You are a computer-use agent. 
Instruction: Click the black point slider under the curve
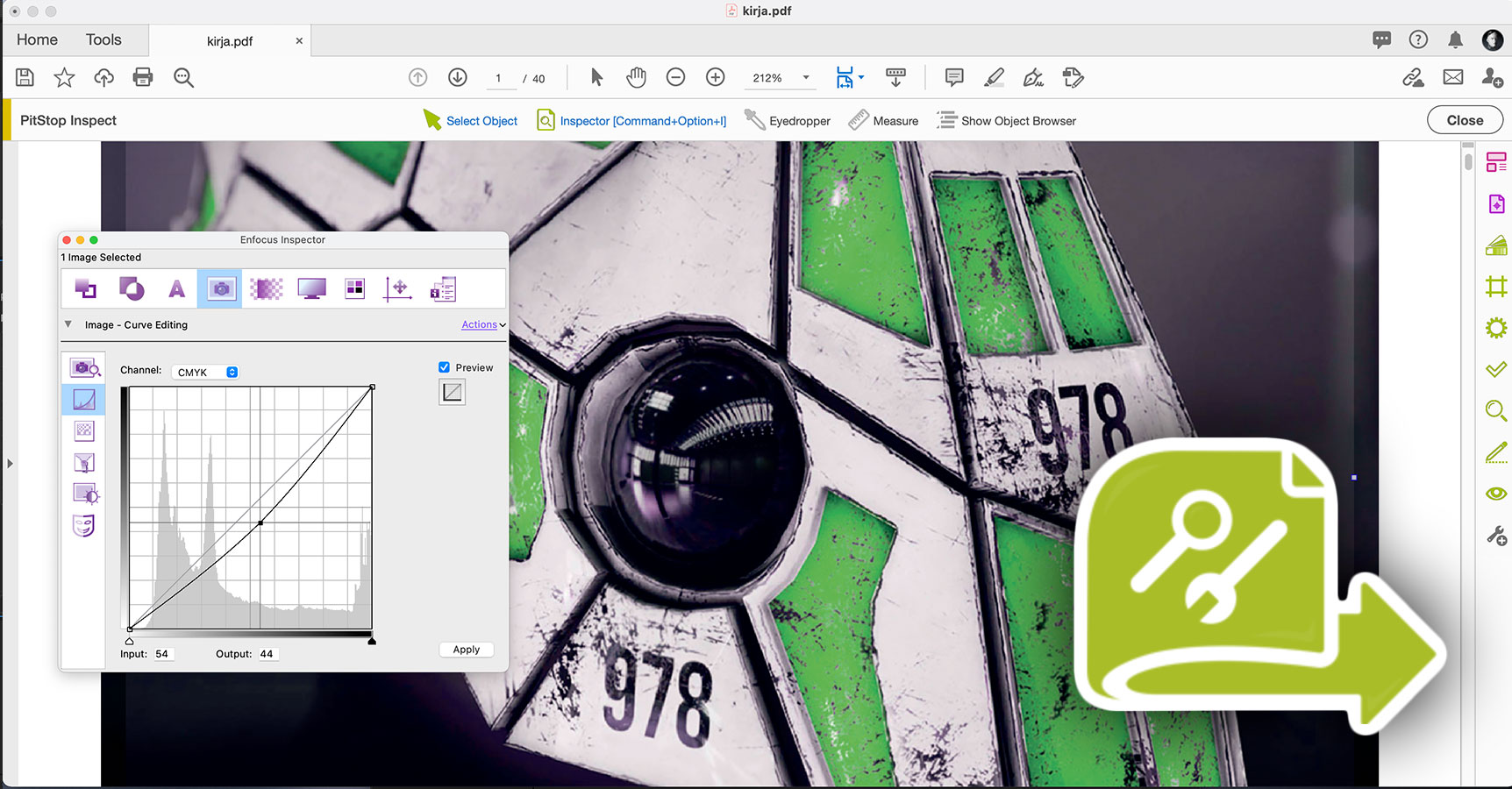pyautogui.click(x=372, y=641)
